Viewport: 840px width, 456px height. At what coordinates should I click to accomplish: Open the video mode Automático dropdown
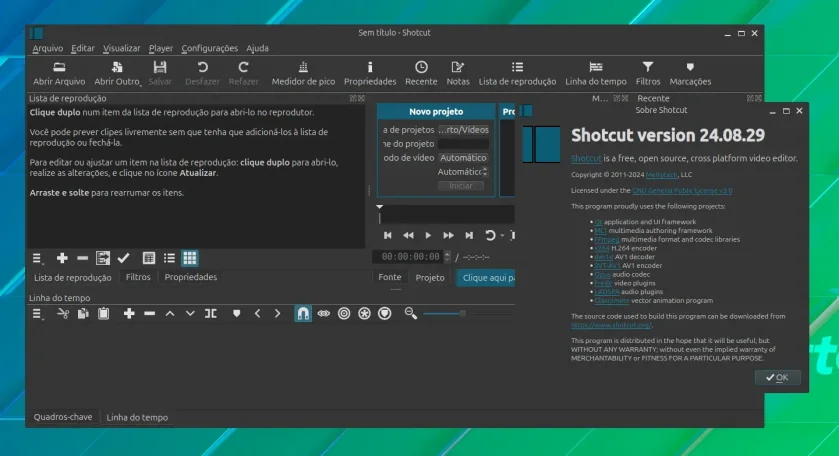click(x=463, y=158)
